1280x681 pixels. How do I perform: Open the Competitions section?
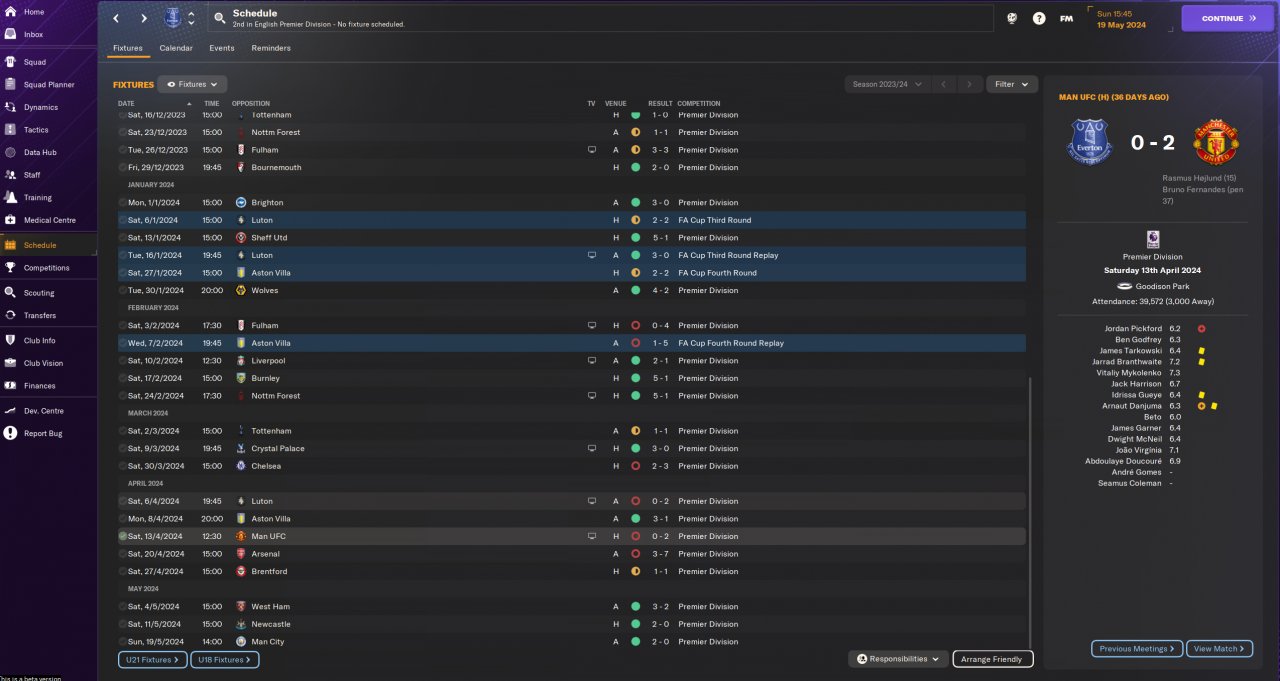click(48, 268)
